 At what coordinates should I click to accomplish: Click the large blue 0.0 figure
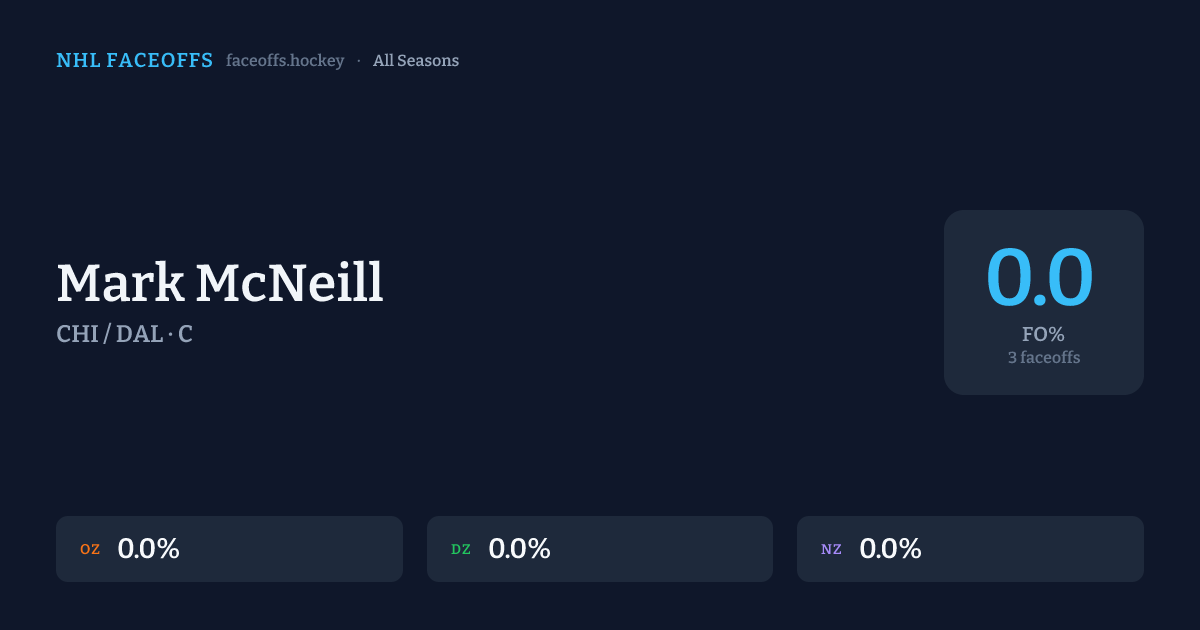(x=1040, y=278)
